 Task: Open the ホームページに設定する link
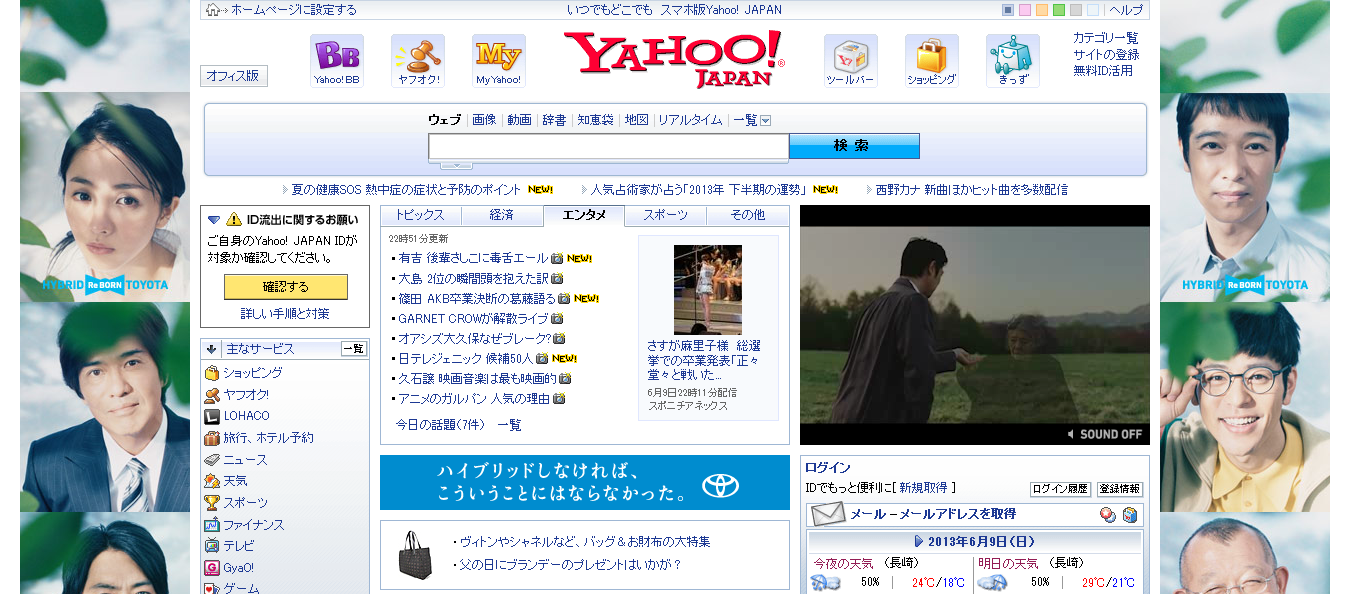coord(294,10)
